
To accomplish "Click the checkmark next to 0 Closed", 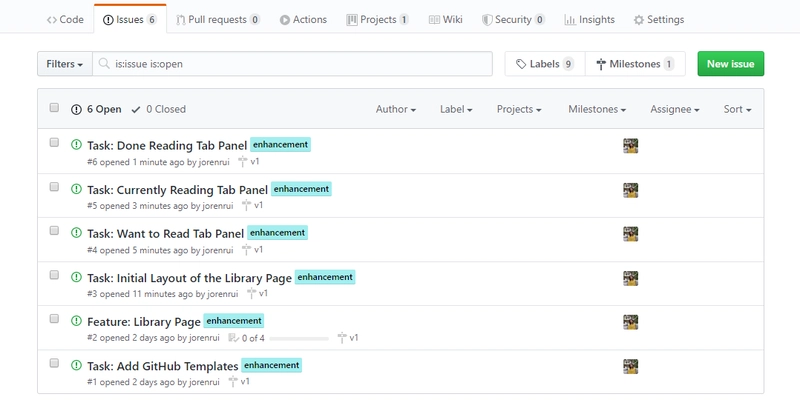I will coord(136,109).
